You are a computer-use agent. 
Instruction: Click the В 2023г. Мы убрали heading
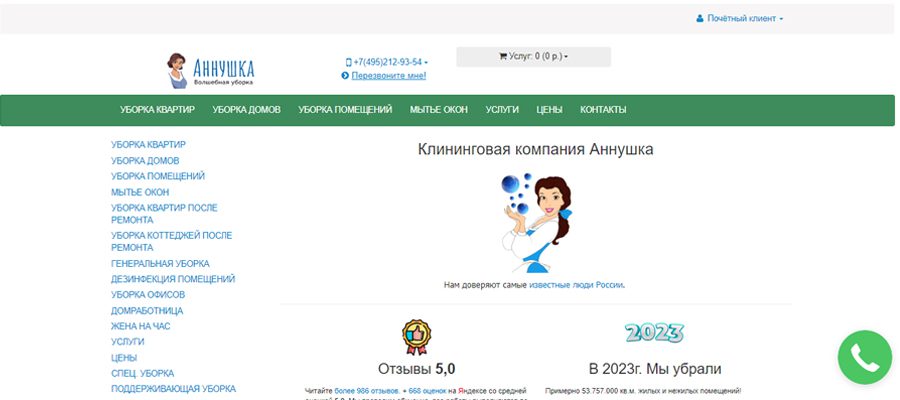click(655, 368)
